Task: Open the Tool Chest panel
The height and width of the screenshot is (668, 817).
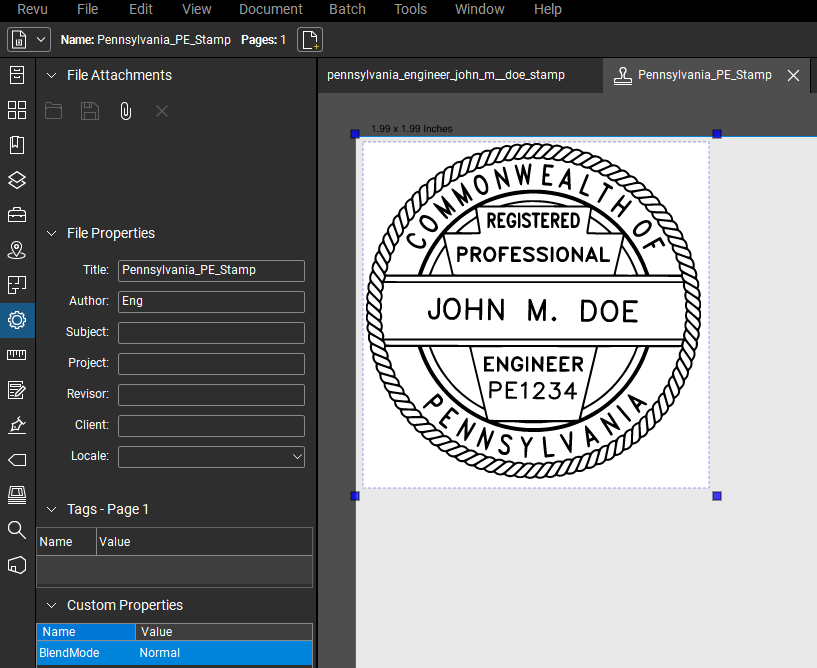Action: click(x=16, y=215)
